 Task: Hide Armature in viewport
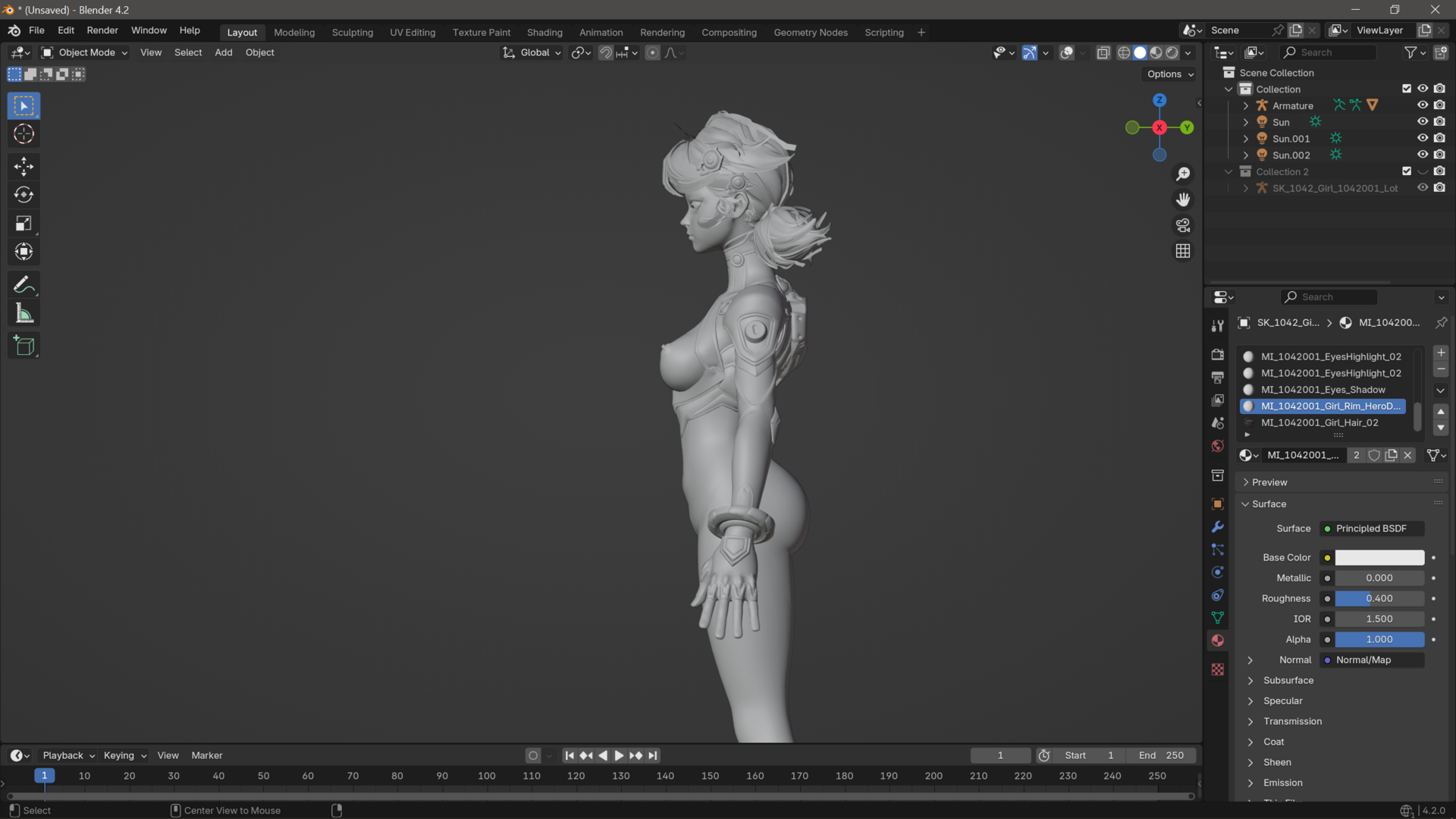pyautogui.click(x=1423, y=105)
